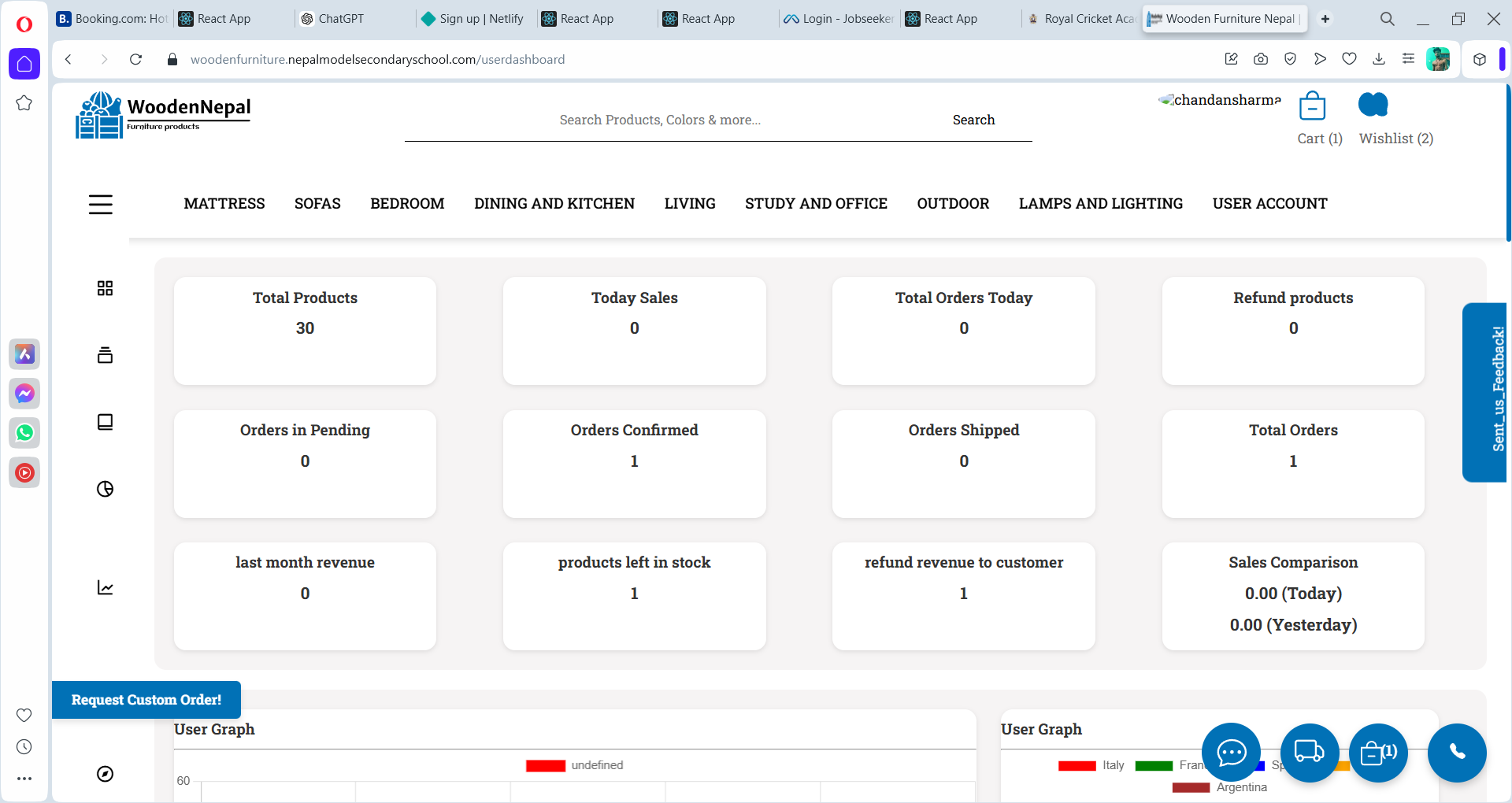Click Request Custom Order button
The height and width of the screenshot is (803, 1512).
146,700
